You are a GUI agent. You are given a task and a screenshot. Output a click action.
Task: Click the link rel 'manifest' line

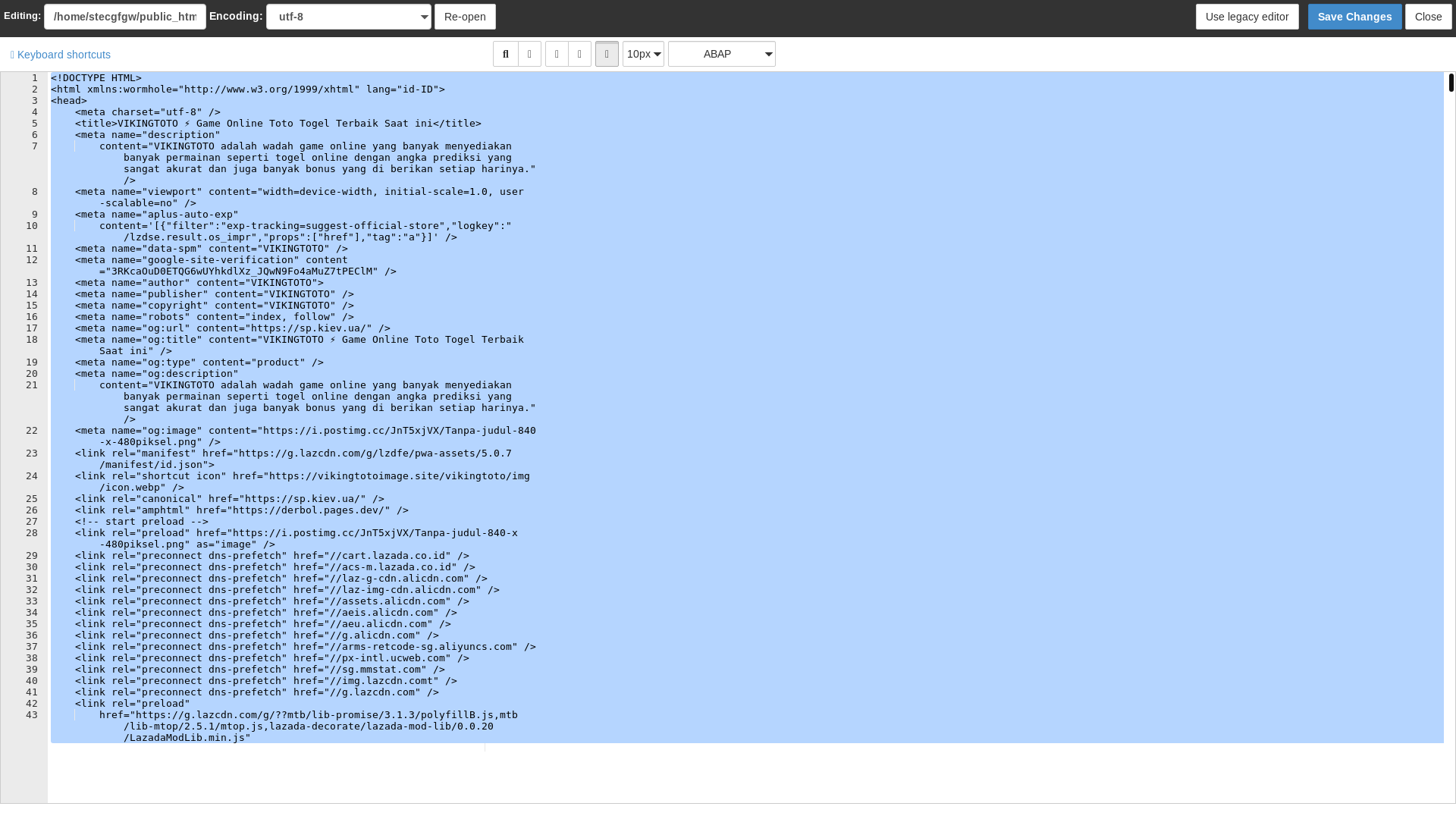(293, 459)
